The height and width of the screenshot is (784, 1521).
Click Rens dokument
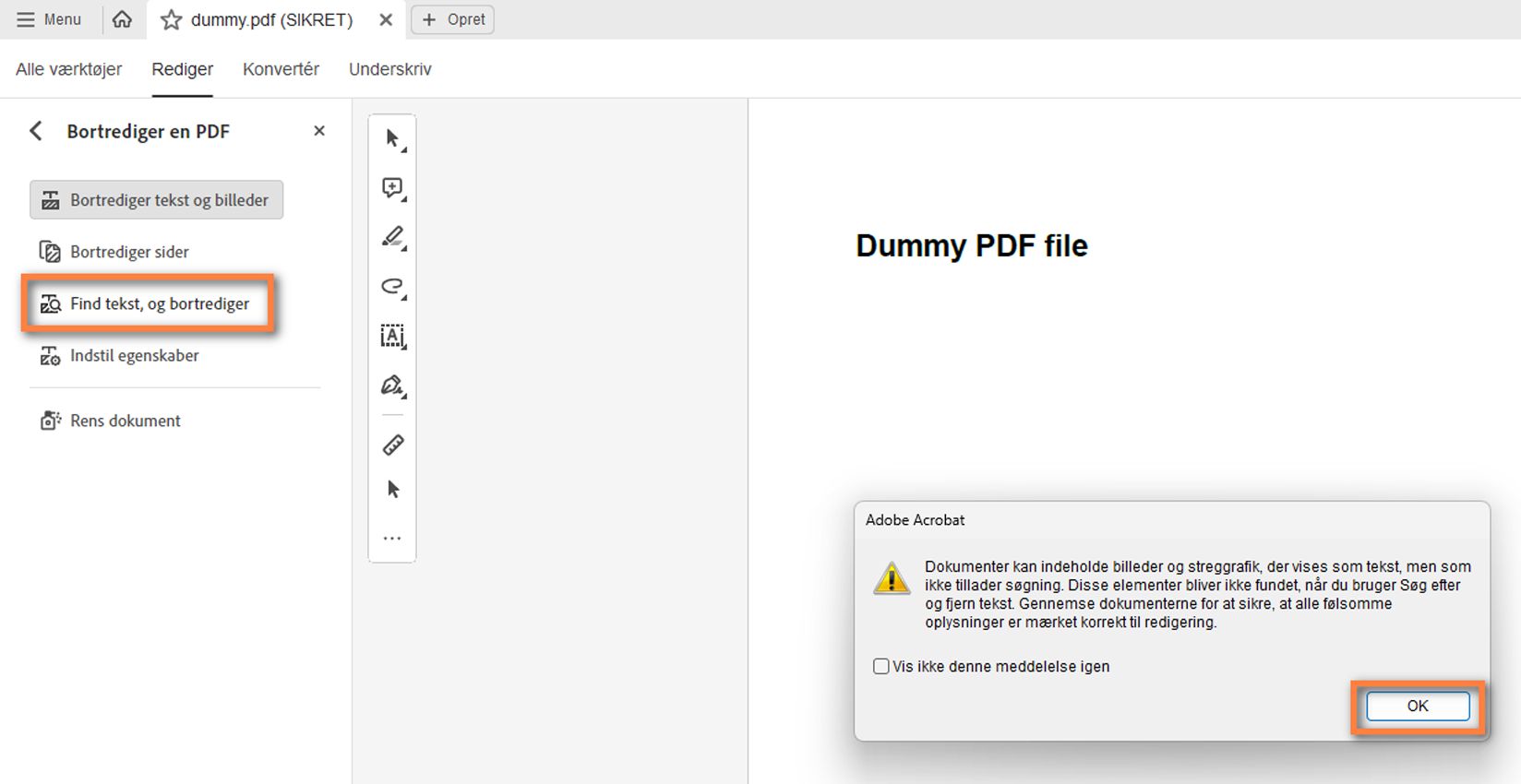111,421
